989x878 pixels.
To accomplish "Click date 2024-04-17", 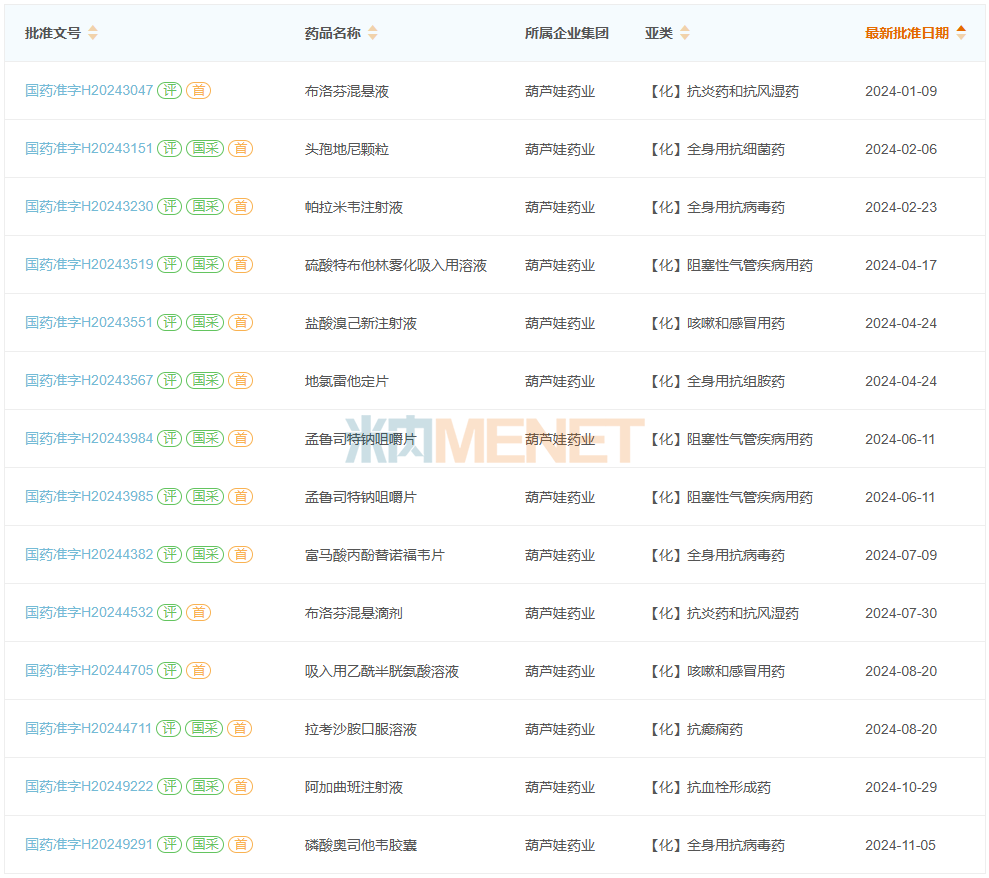I will click(x=901, y=266).
